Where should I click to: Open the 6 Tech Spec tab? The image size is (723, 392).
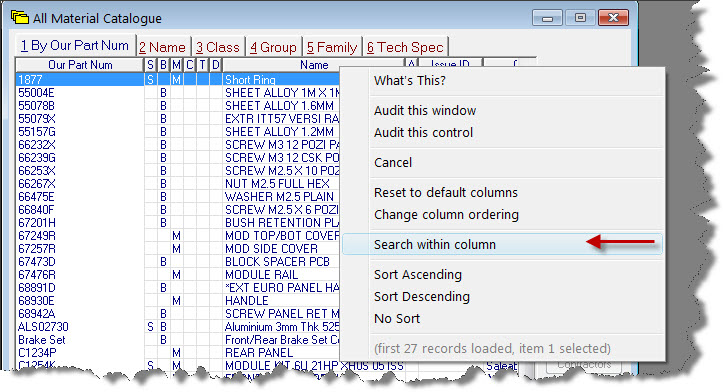[405, 47]
